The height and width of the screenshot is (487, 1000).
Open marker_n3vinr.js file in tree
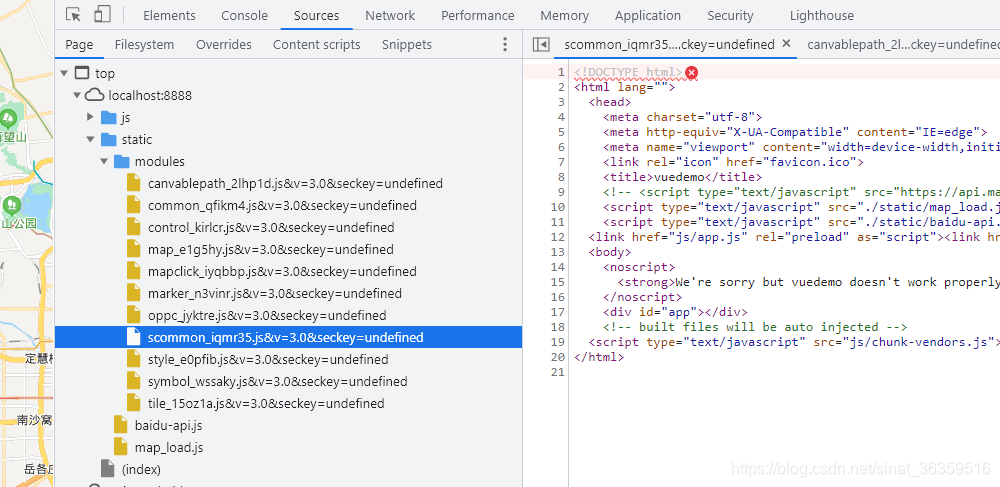click(275, 293)
